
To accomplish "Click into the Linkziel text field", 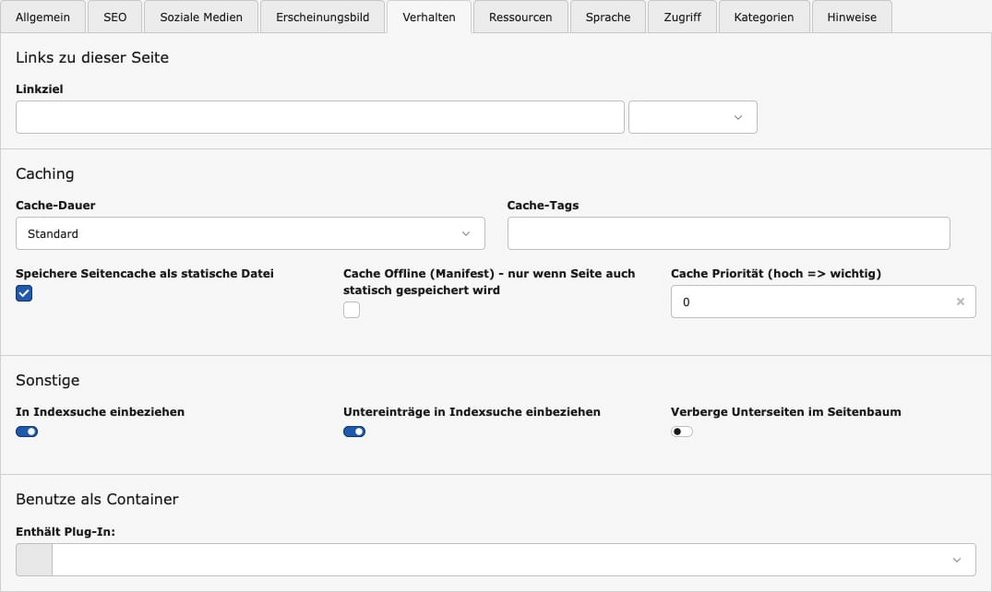I will point(320,117).
